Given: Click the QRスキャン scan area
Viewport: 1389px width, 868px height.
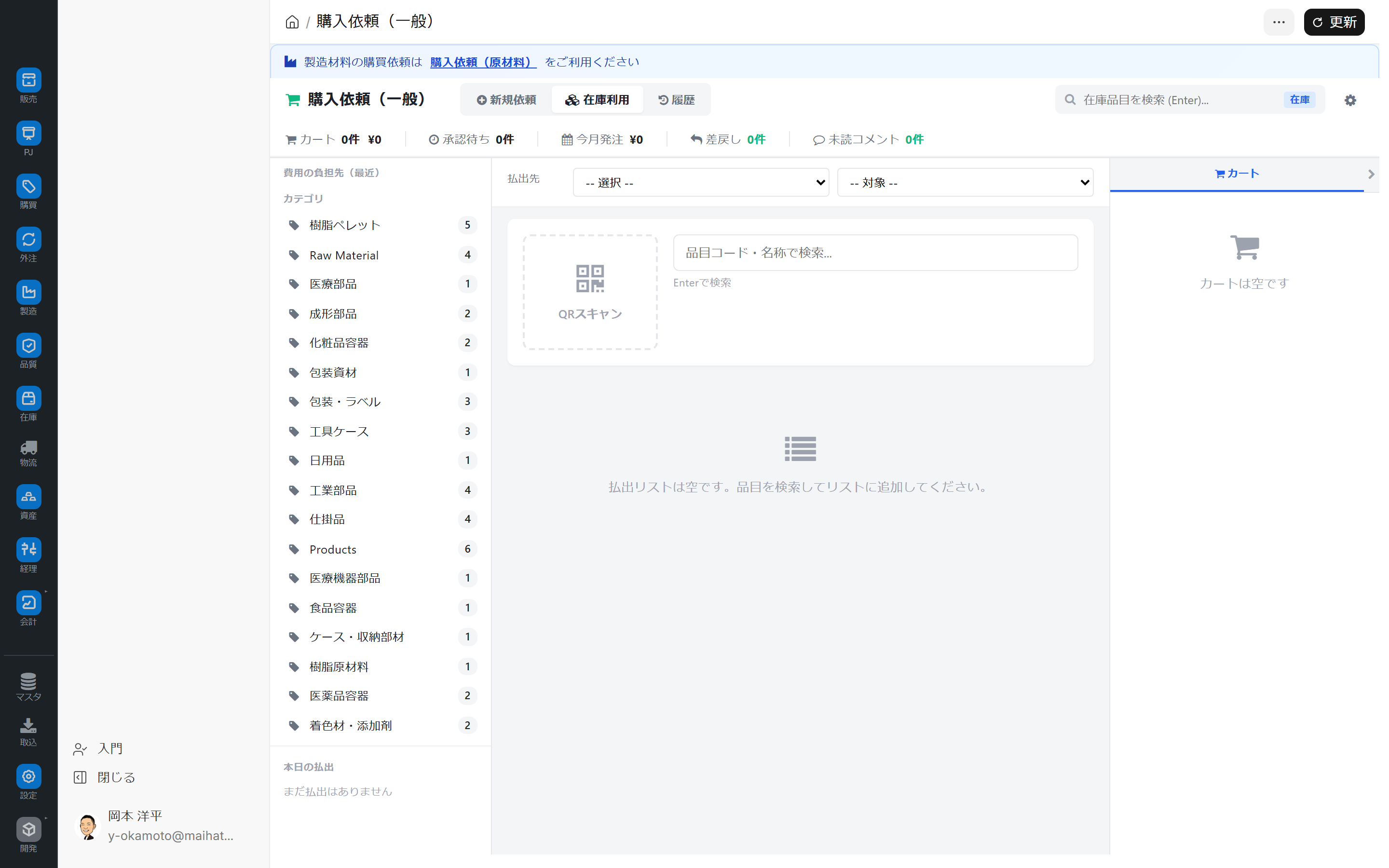Looking at the screenshot, I should coord(589,292).
